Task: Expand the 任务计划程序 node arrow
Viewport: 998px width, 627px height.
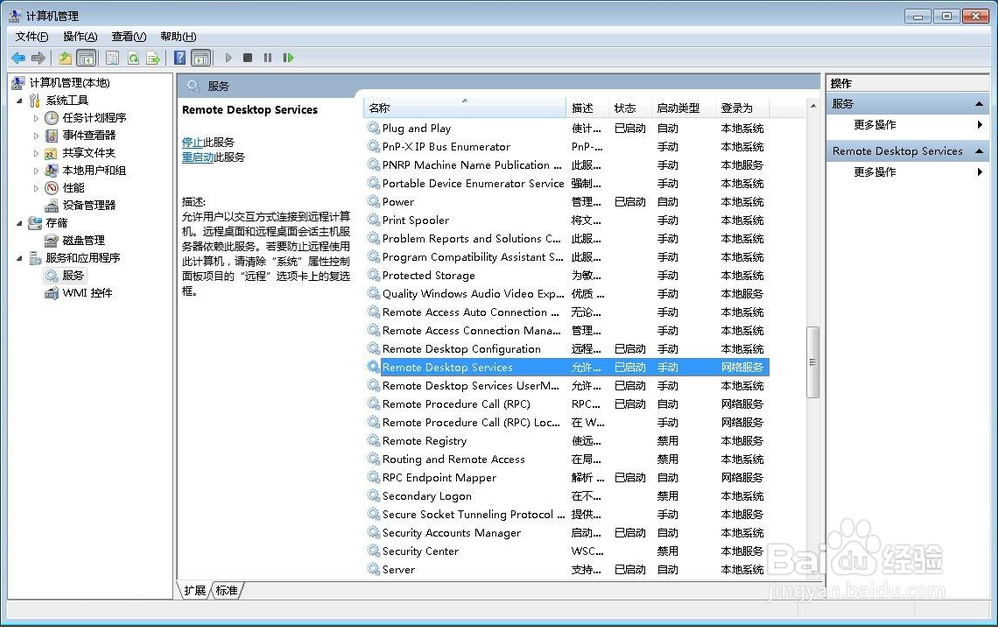Action: pyautogui.click(x=36, y=118)
